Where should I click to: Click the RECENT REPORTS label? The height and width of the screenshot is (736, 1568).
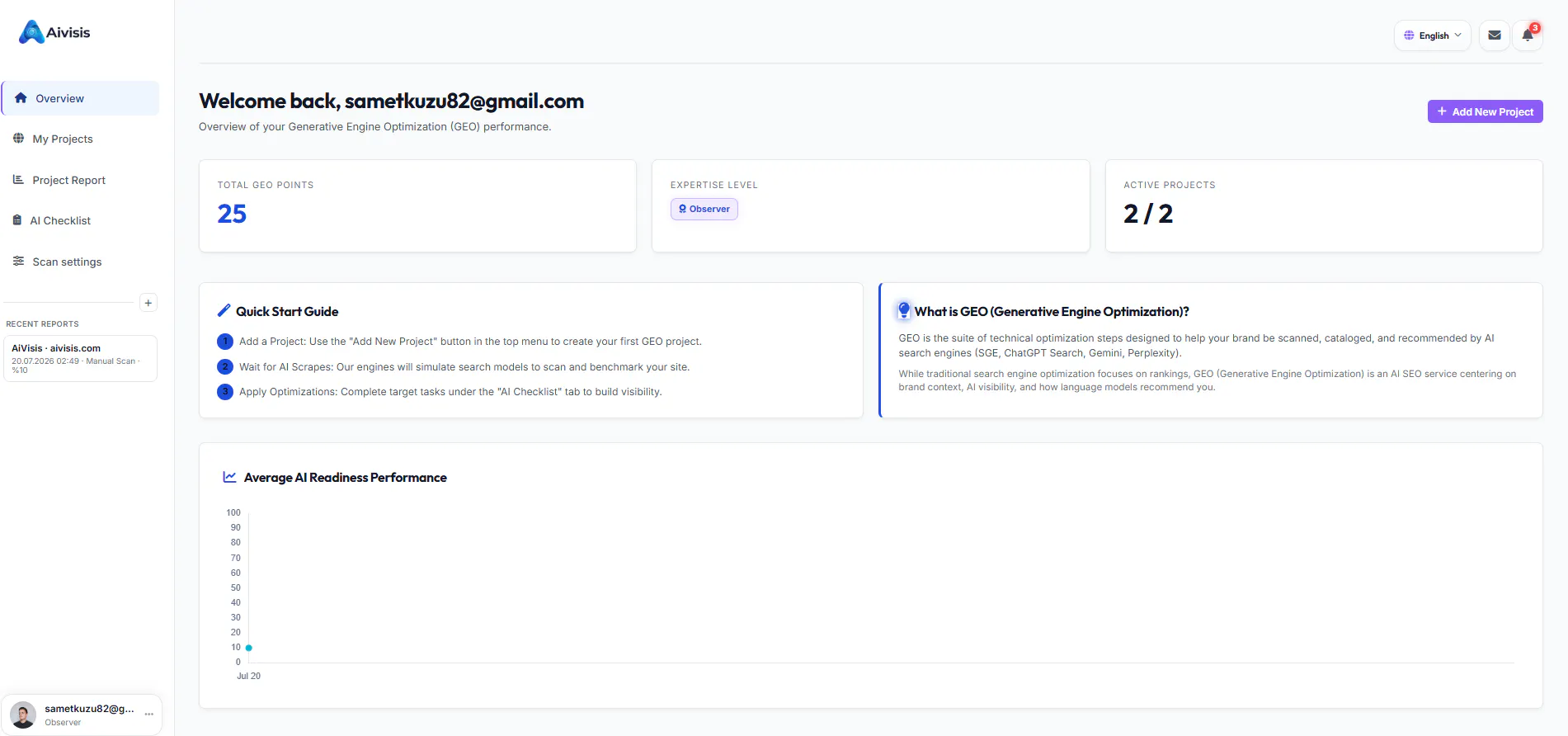[x=42, y=324]
